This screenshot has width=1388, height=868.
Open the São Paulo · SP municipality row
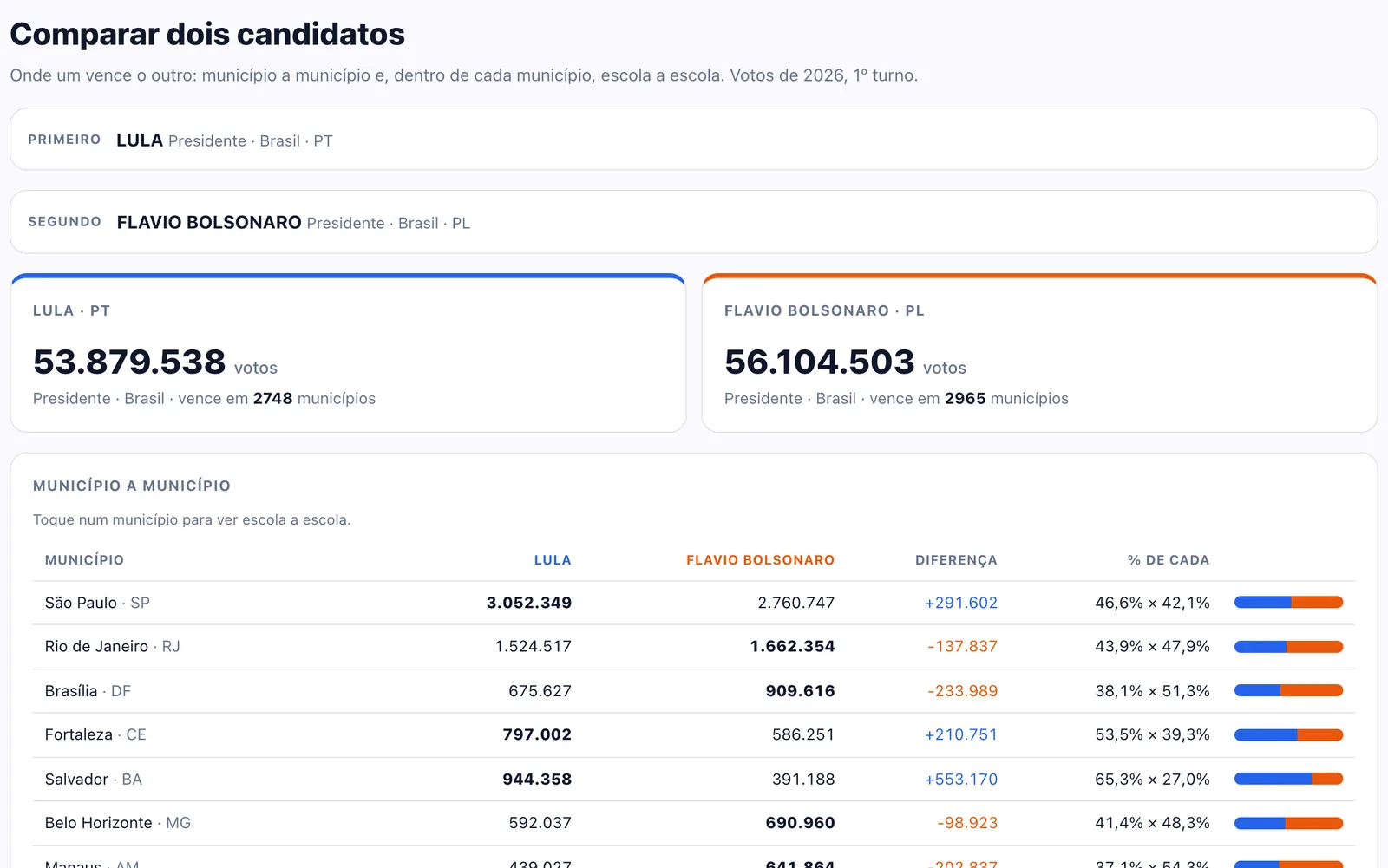[x=693, y=603]
